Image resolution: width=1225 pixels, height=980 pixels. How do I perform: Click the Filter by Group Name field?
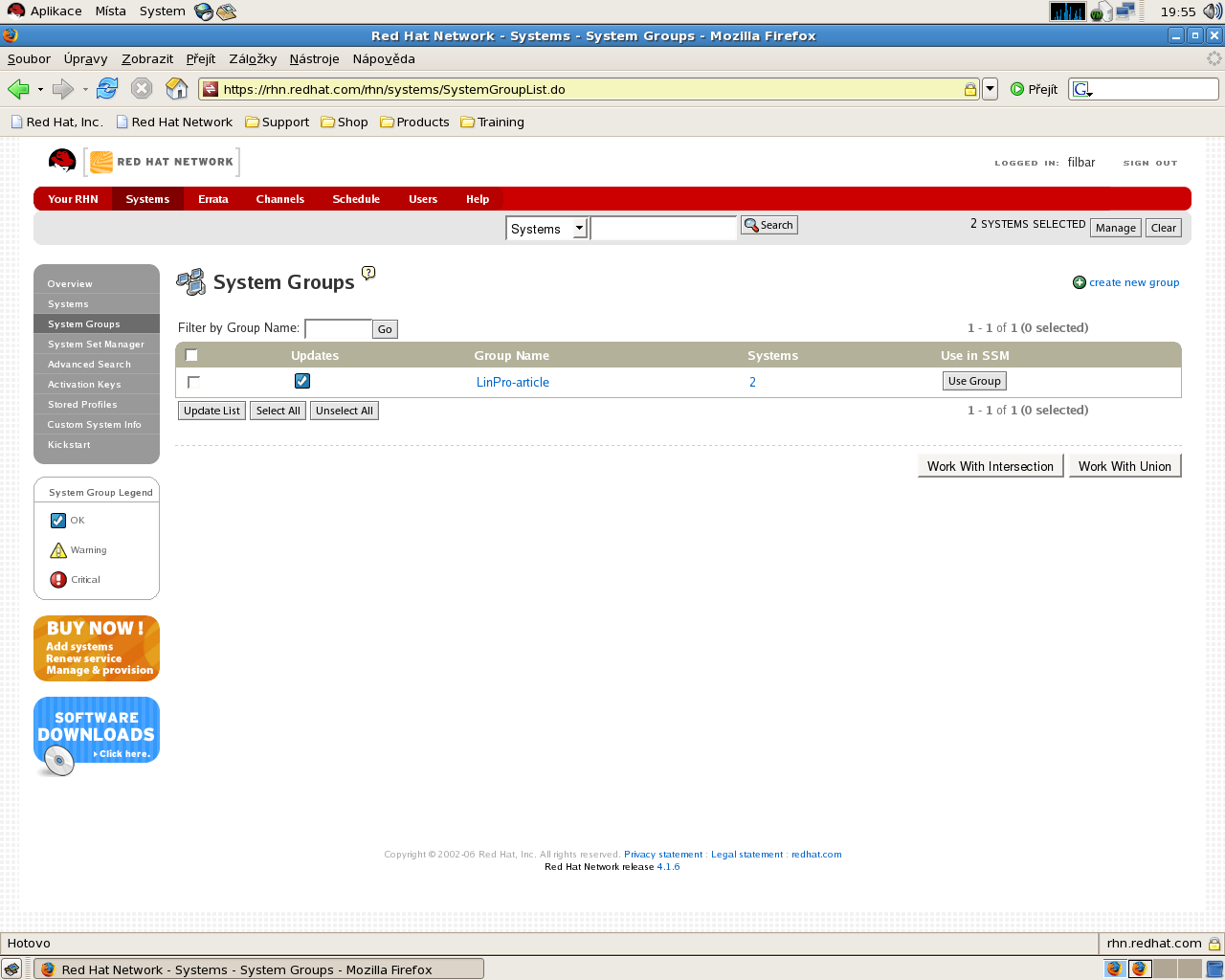pyautogui.click(x=338, y=328)
